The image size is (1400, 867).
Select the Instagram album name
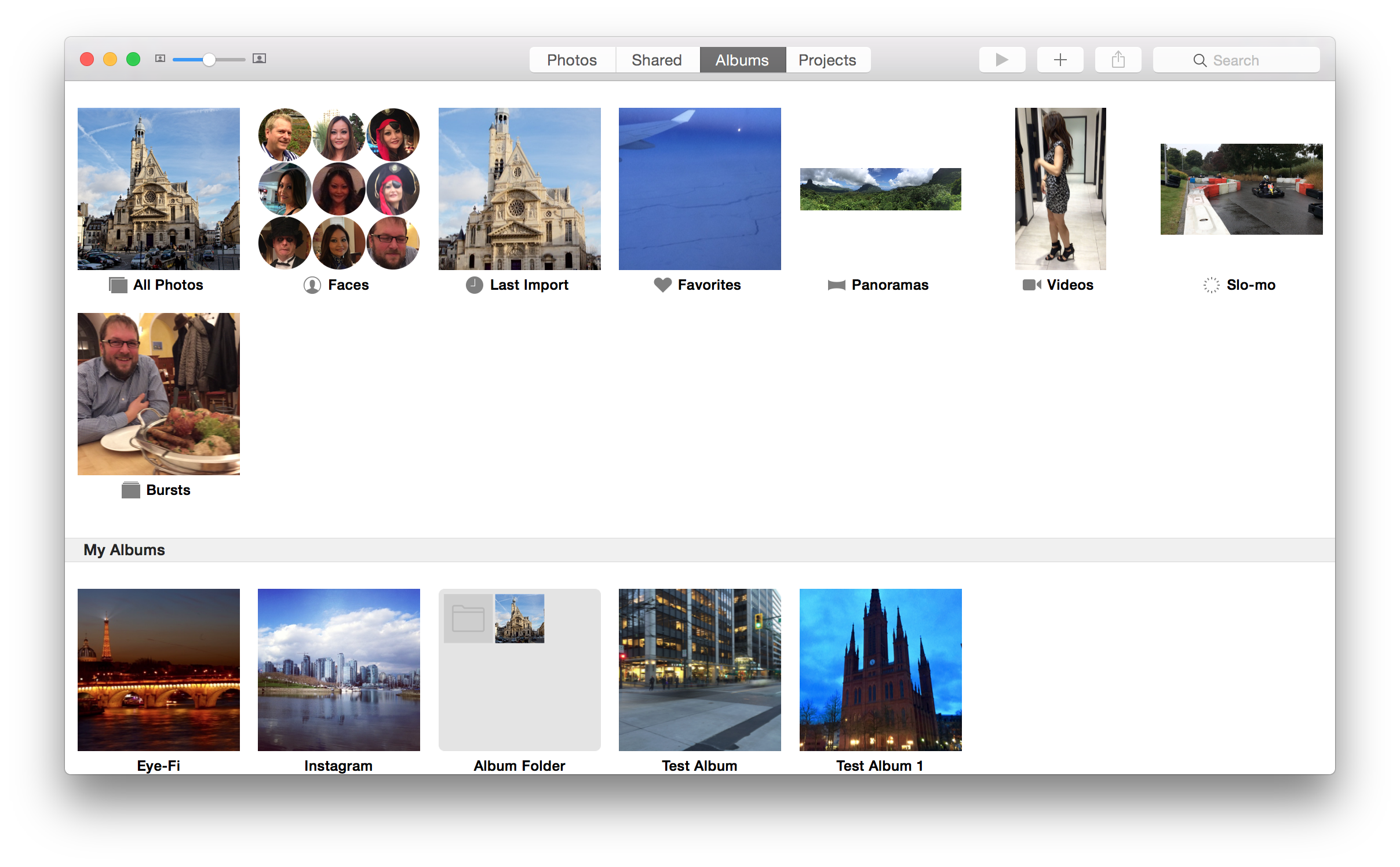click(338, 766)
